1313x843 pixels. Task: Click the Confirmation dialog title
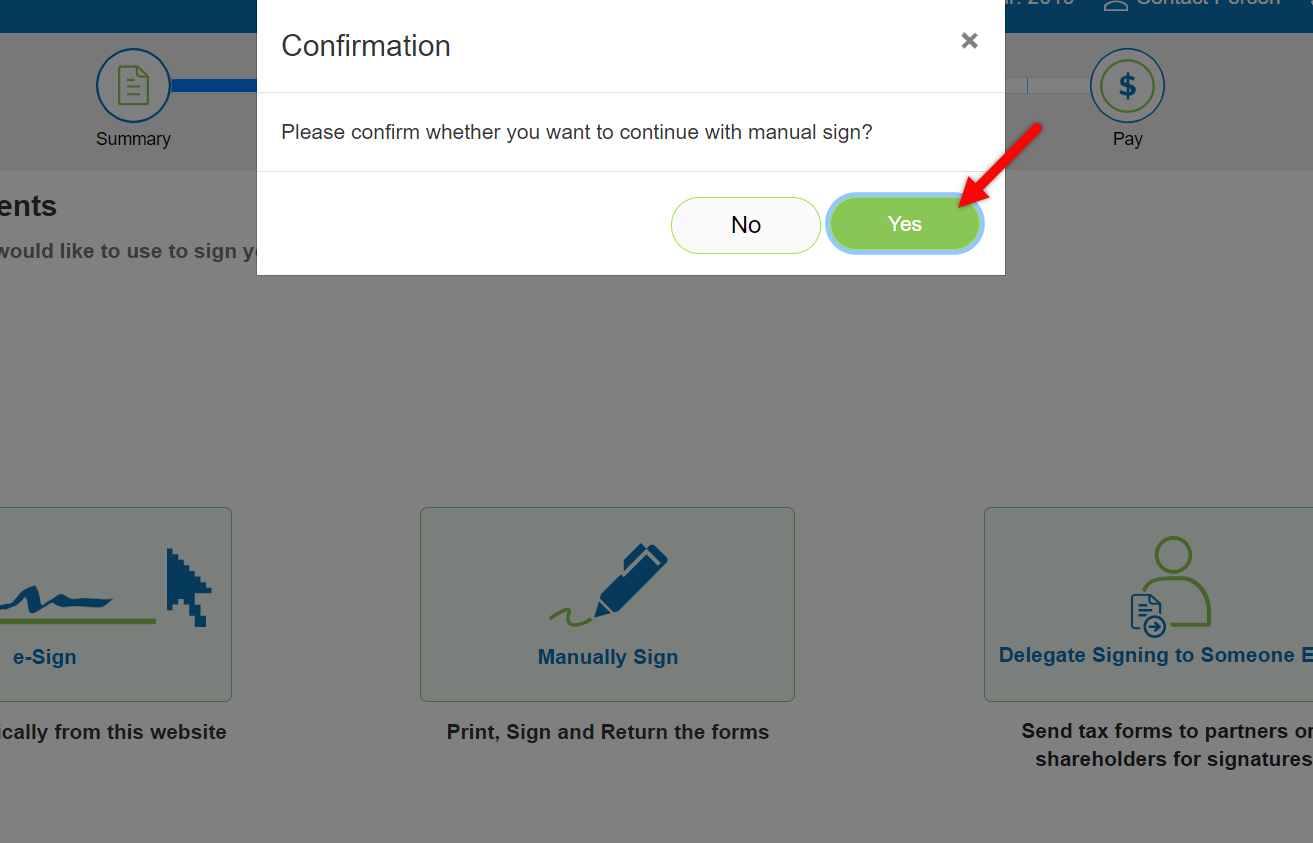tap(366, 46)
